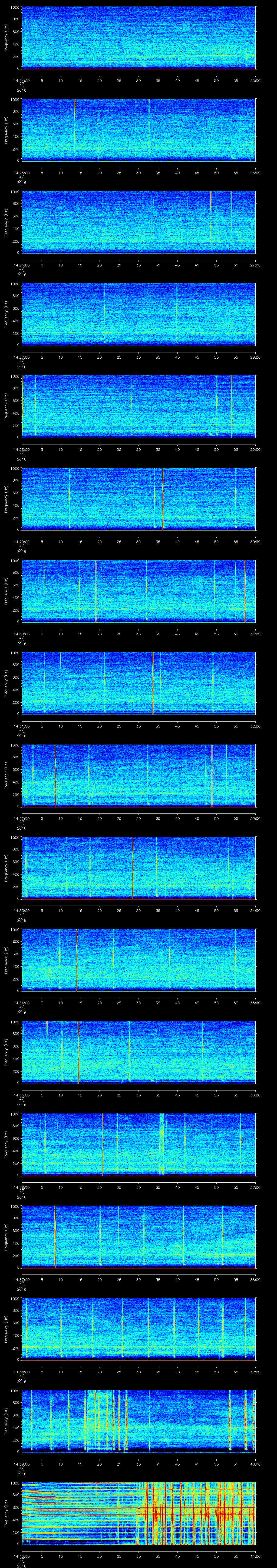Open the 14:27:00 spectrogram panel
The width and height of the screenshot is (277, 1568).
139,314
